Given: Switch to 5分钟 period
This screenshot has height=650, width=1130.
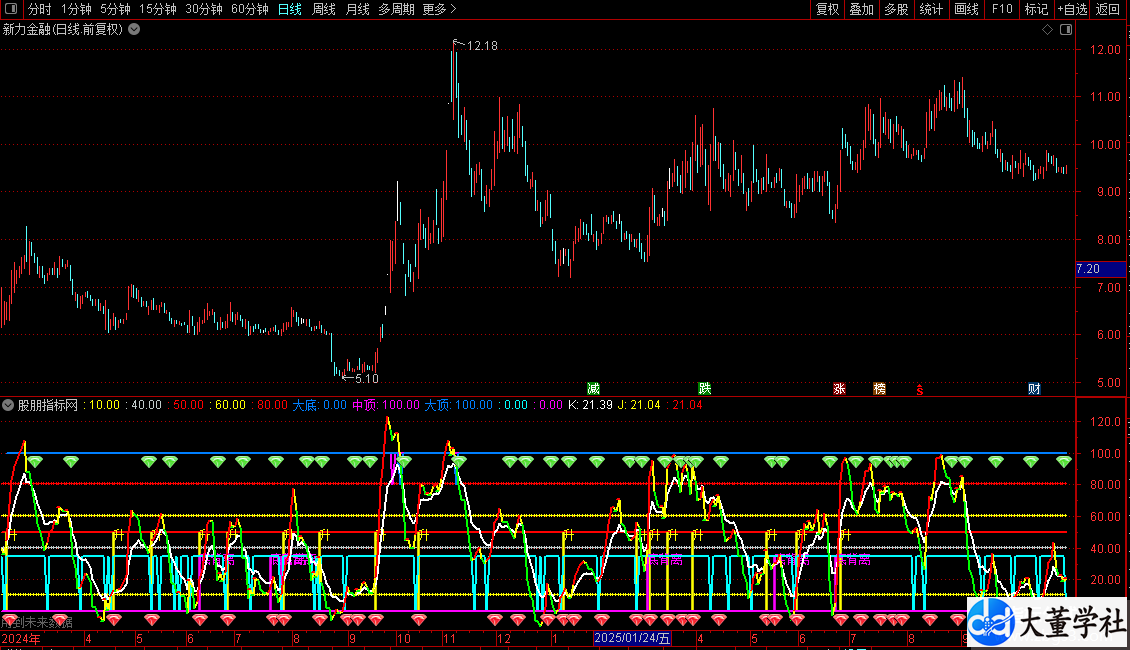Looking at the screenshot, I should point(115,9).
